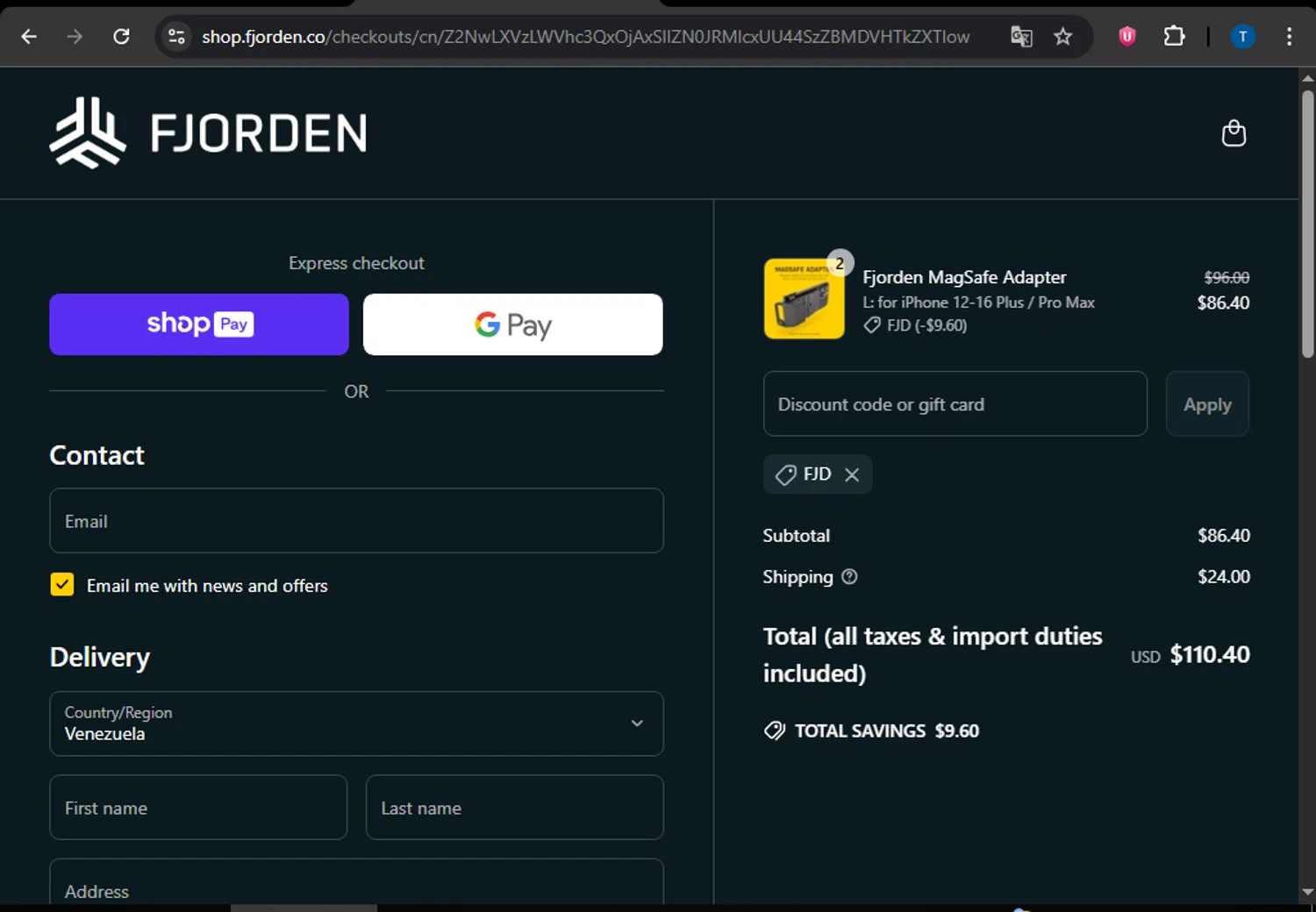The width and height of the screenshot is (1316, 912).
Task: Open site information icon in address bar
Action: click(176, 36)
